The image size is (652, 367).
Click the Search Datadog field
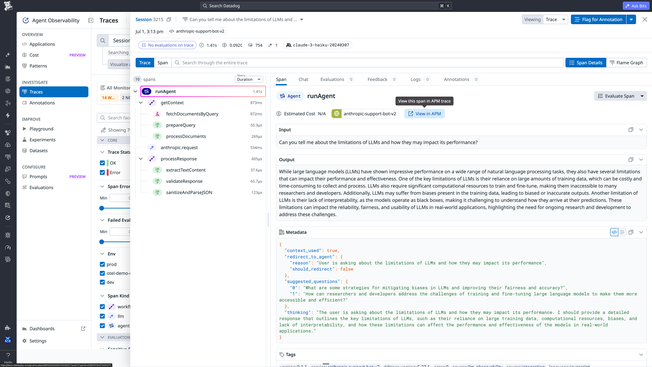click(326, 6)
